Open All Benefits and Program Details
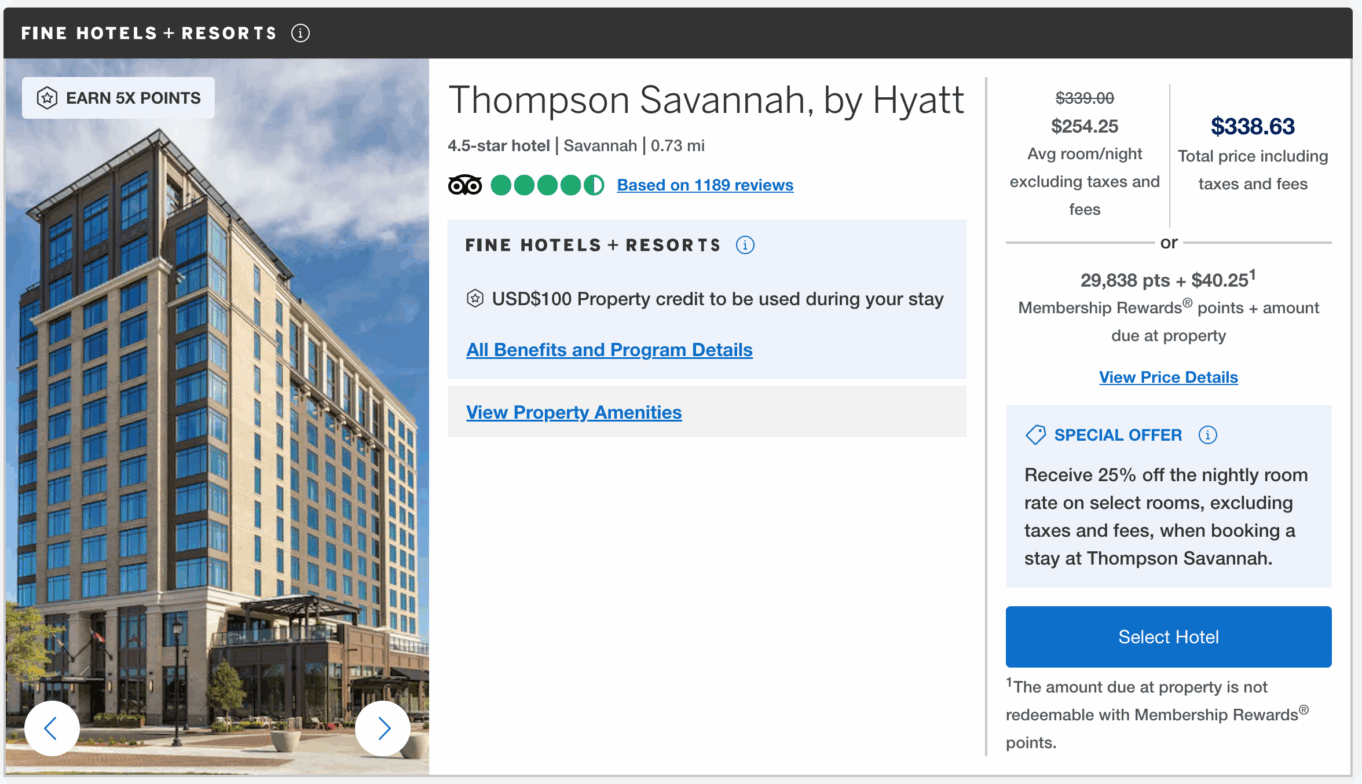 [609, 350]
